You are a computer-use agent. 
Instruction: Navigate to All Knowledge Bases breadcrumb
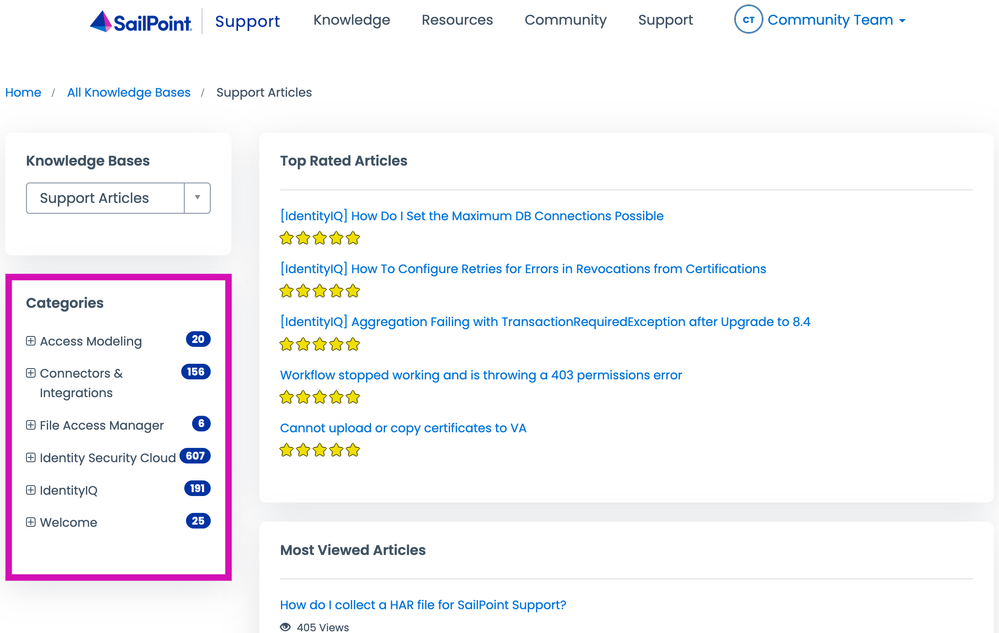click(x=128, y=92)
